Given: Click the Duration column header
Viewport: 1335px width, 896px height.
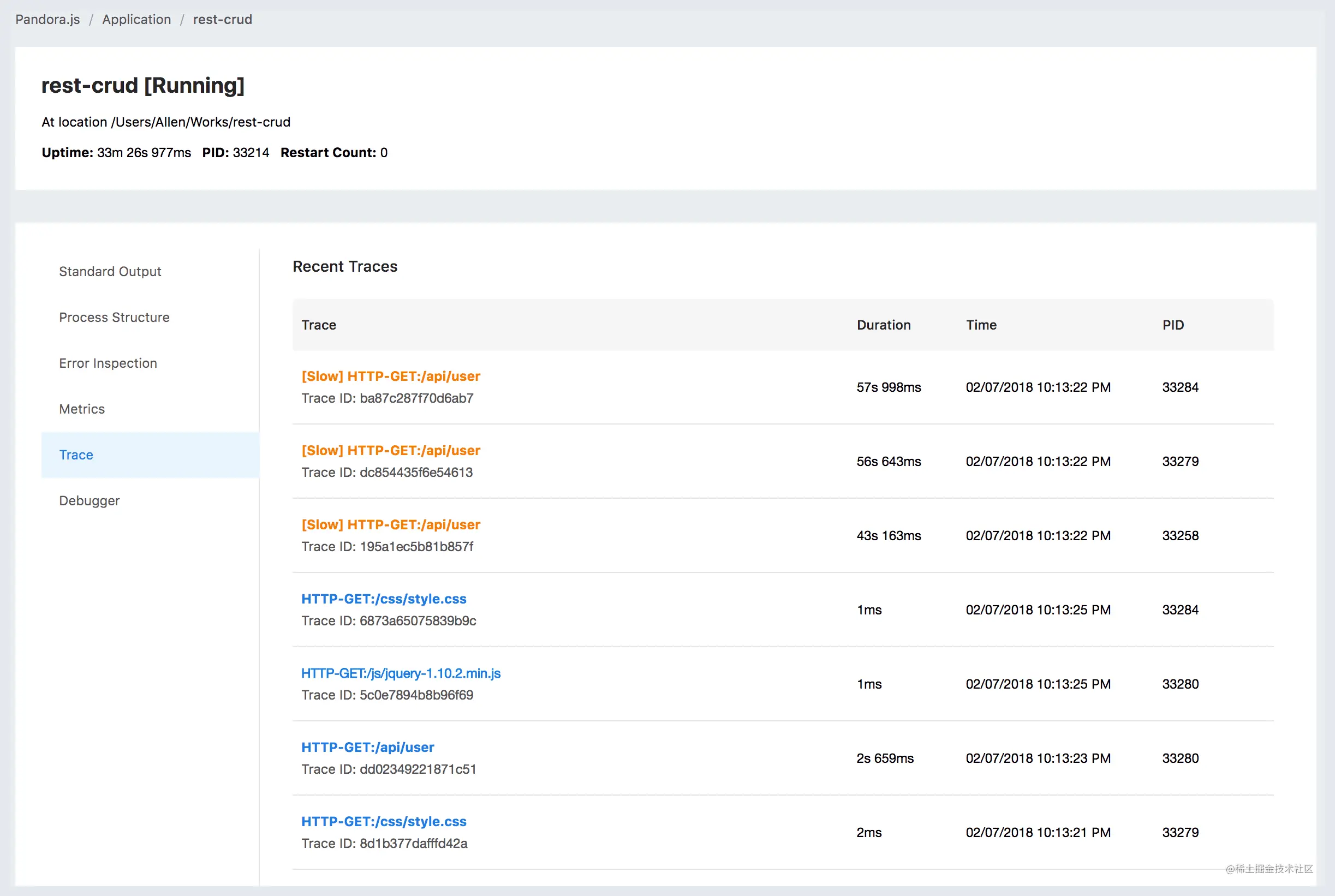Looking at the screenshot, I should click(x=884, y=325).
